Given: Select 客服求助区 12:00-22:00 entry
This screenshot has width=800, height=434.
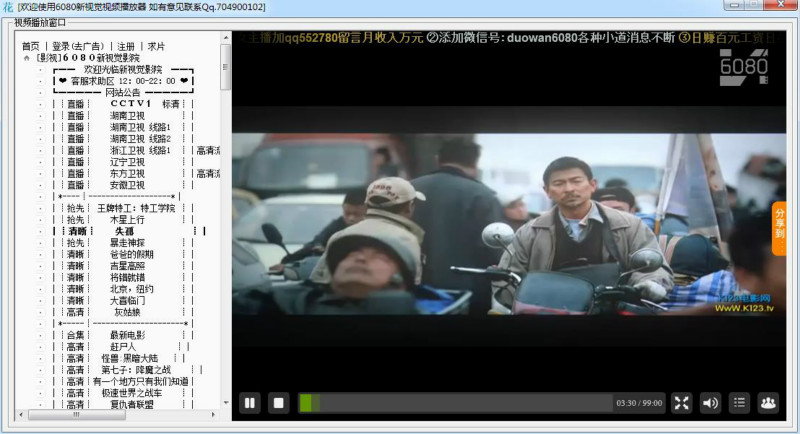Looking at the screenshot, I should click(123, 81).
